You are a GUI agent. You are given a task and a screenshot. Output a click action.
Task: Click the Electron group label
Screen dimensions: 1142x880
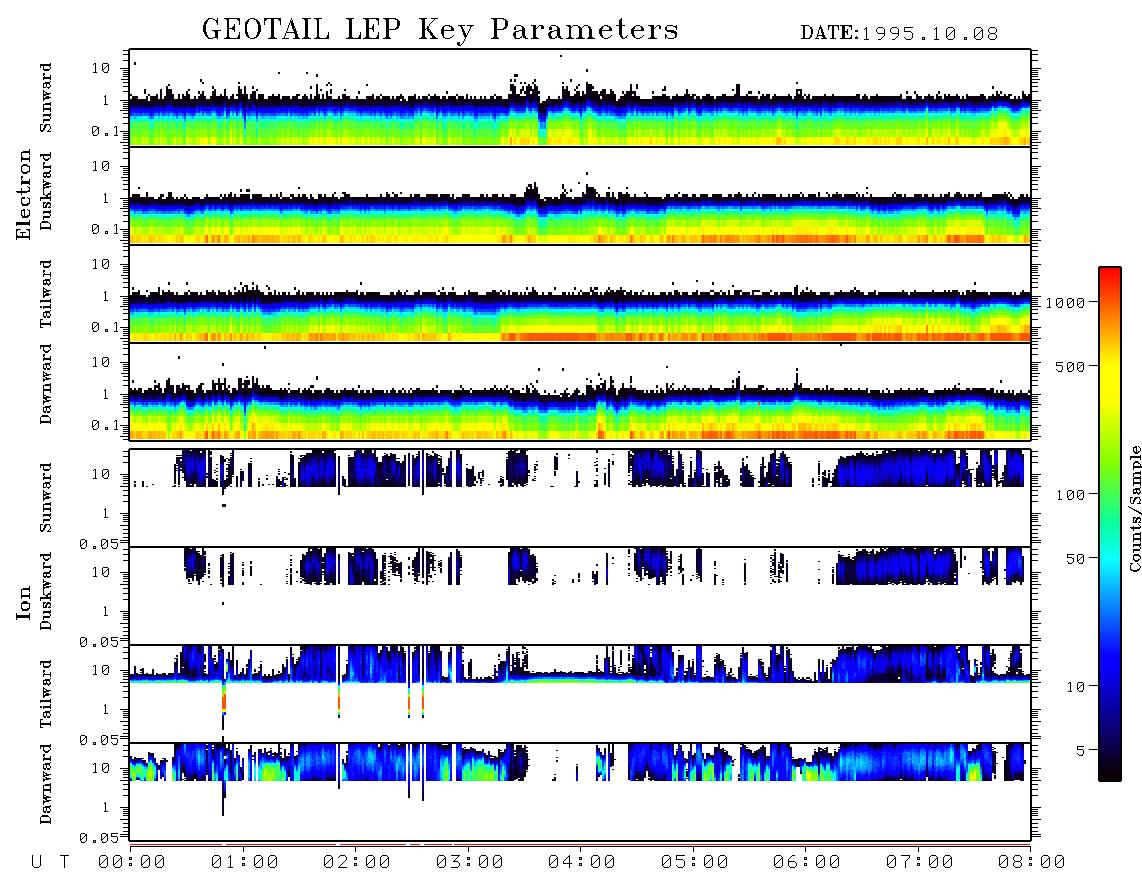point(24,194)
